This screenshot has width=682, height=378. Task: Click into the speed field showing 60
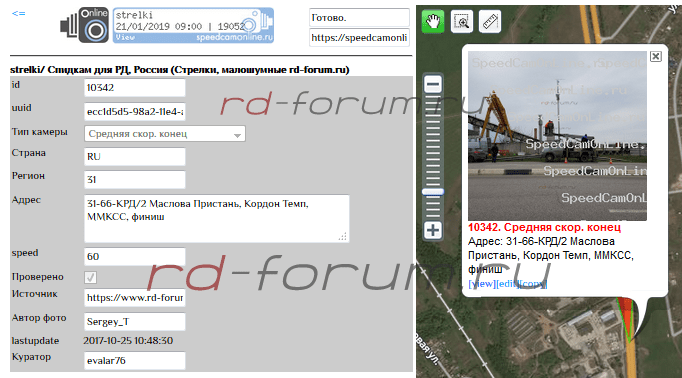coord(134,256)
